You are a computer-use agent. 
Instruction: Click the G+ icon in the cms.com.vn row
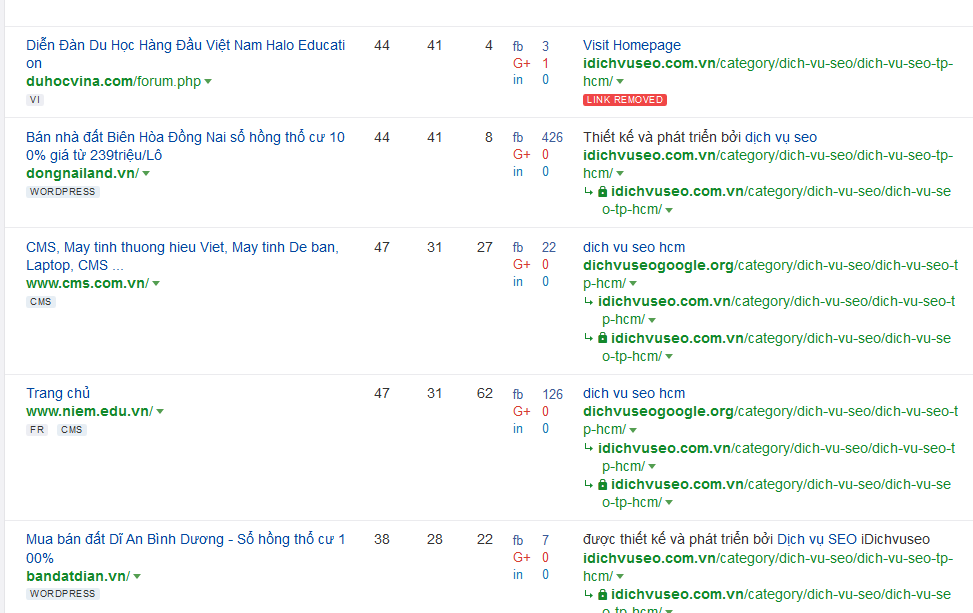pos(521,264)
